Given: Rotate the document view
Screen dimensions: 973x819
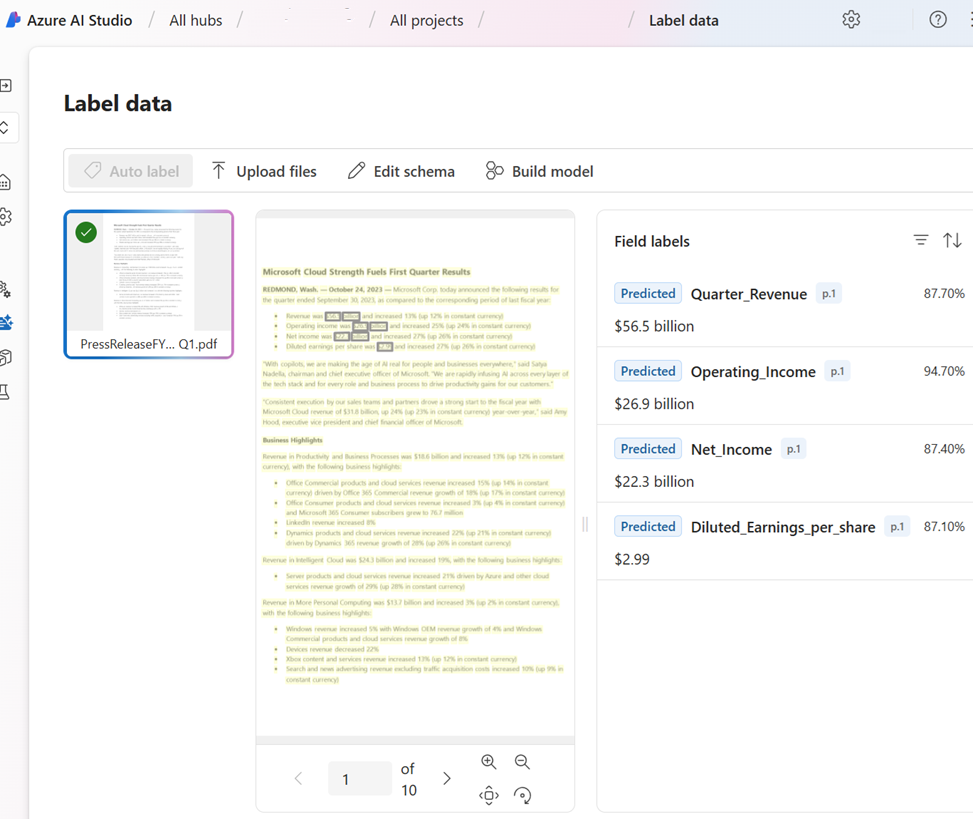Looking at the screenshot, I should click(522, 795).
